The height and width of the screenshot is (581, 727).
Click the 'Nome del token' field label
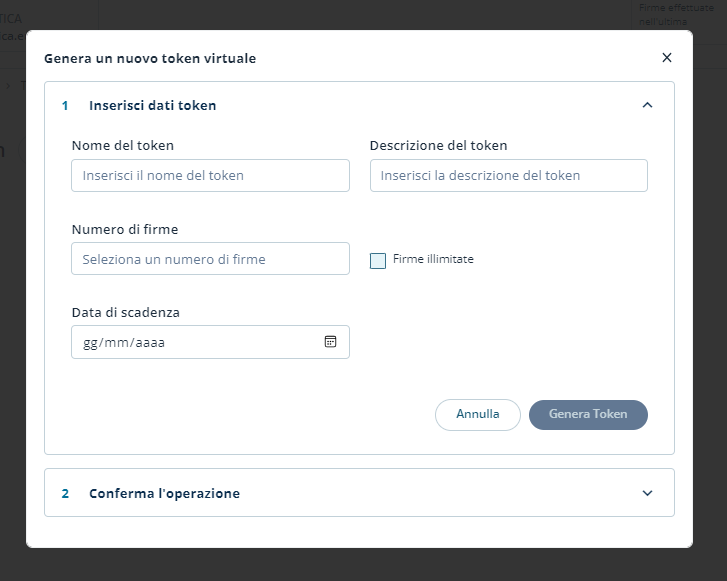pos(122,145)
